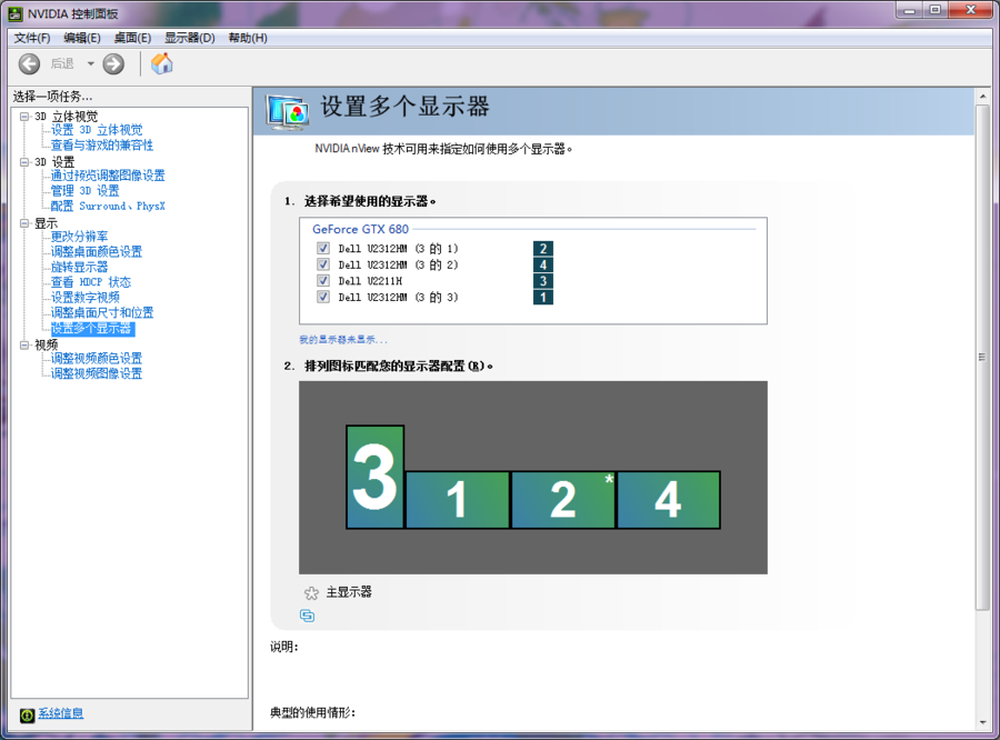This screenshot has width=1000, height=740.
Task: Click the multiple displays header icon
Action: 288,112
